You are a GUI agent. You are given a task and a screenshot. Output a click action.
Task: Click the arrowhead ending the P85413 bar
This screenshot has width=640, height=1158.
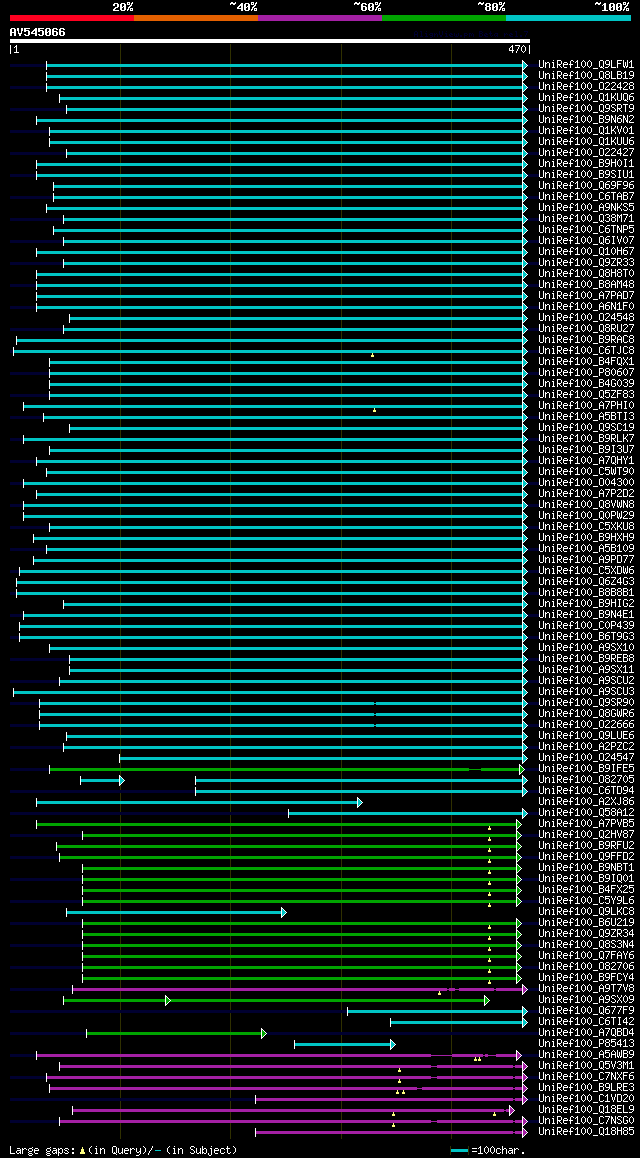tap(393, 1044)
